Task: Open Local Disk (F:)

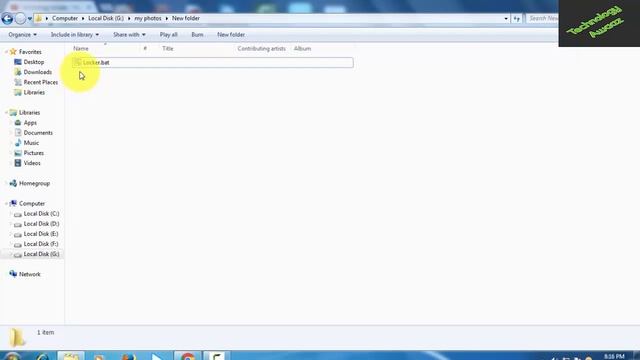Action: tap(41, 244)
